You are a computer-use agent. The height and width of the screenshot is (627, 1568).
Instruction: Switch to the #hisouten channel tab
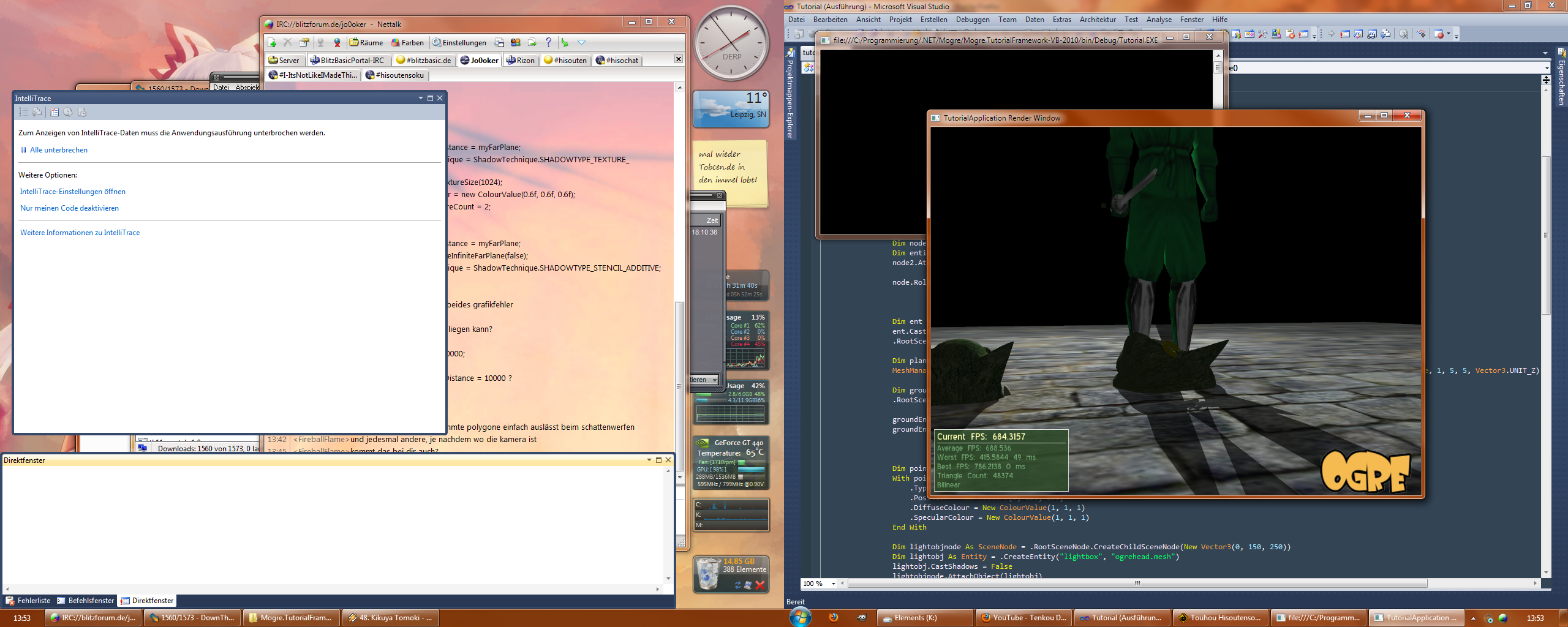click(x=565, y=60)
